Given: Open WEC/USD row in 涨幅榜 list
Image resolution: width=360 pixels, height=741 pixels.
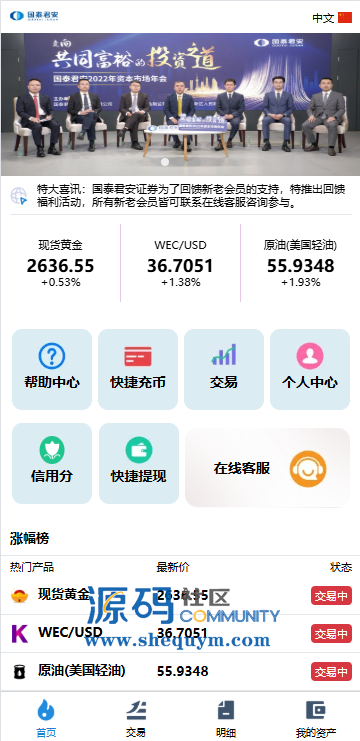Looking at the screenshot, I should (x=180, y=633).
